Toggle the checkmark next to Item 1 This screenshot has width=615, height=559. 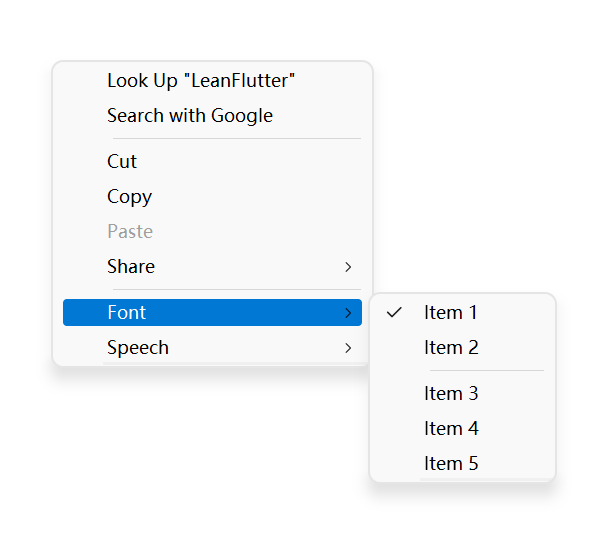click(x=394, y=313)
